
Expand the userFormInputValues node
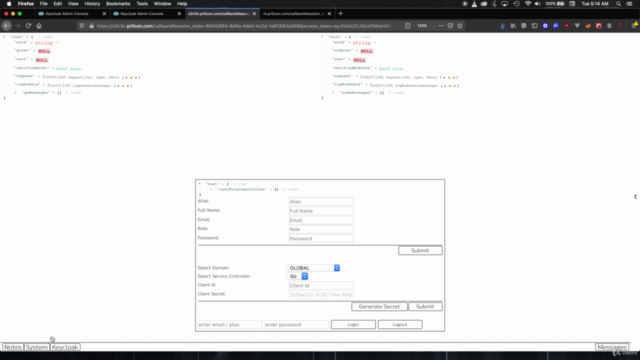211,189
